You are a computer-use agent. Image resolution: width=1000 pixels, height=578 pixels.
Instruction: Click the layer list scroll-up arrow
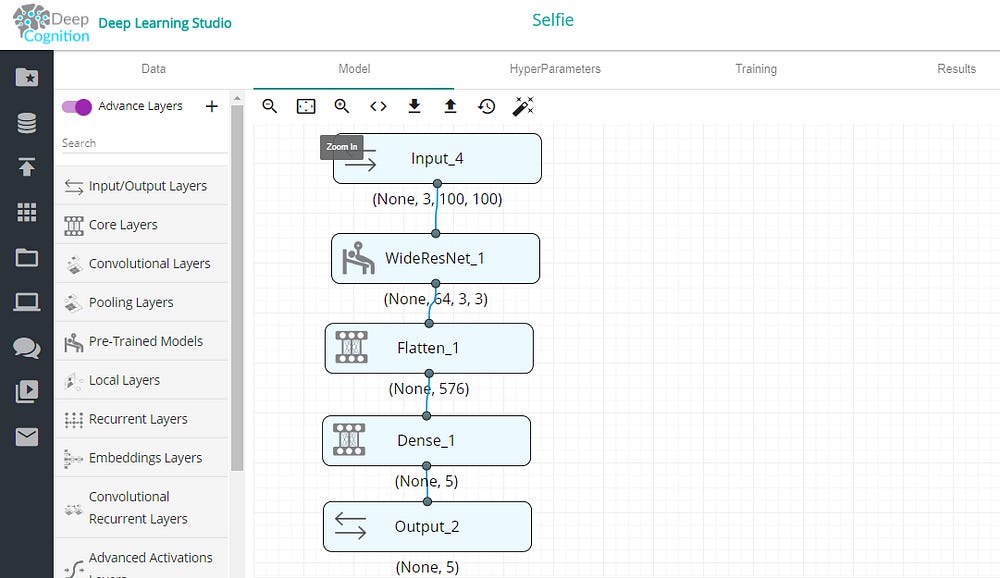pyautogui.click(x=237, y=98)
